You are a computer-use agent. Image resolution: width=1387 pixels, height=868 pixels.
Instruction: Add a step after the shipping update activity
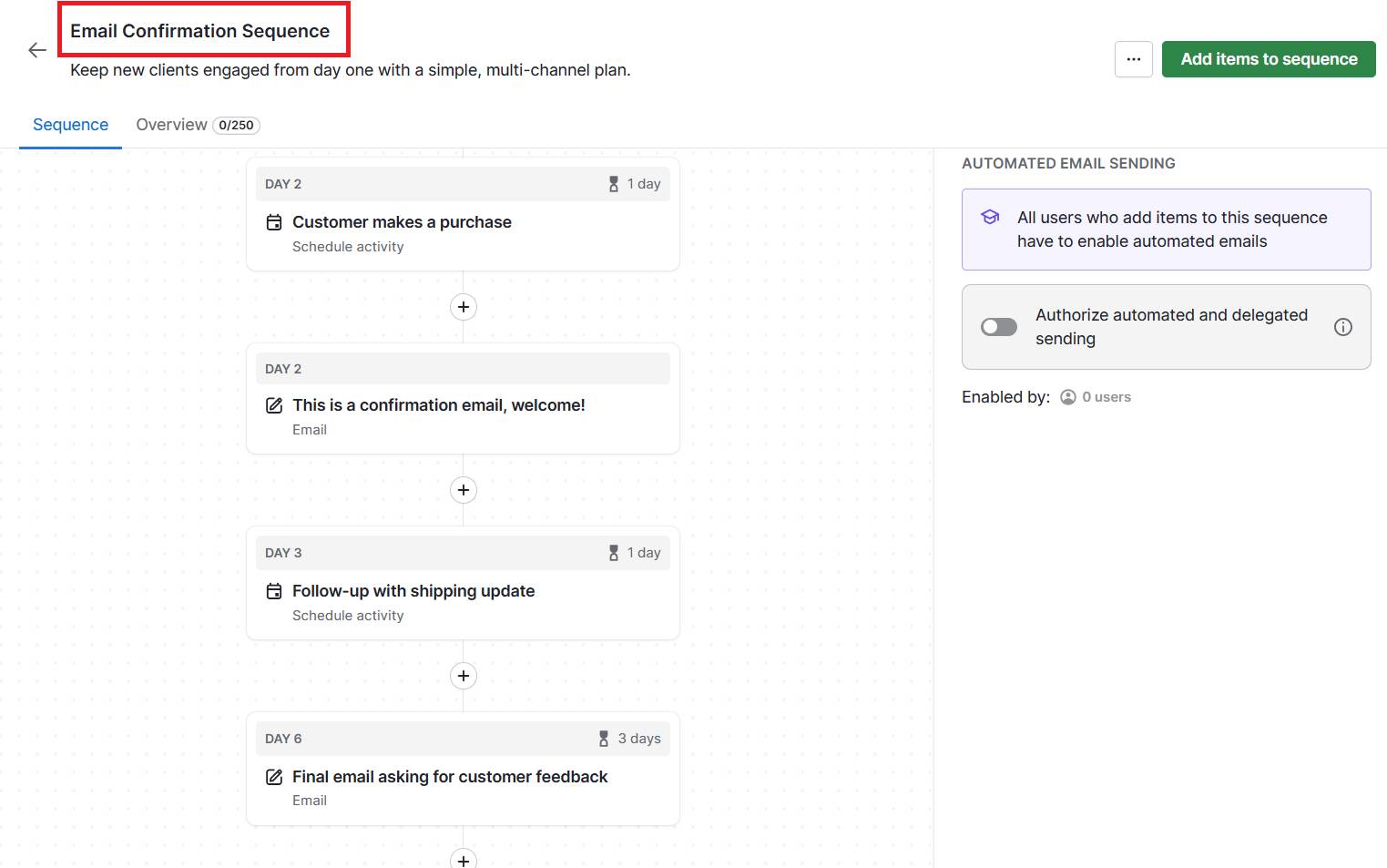click(x=463, y=675)
